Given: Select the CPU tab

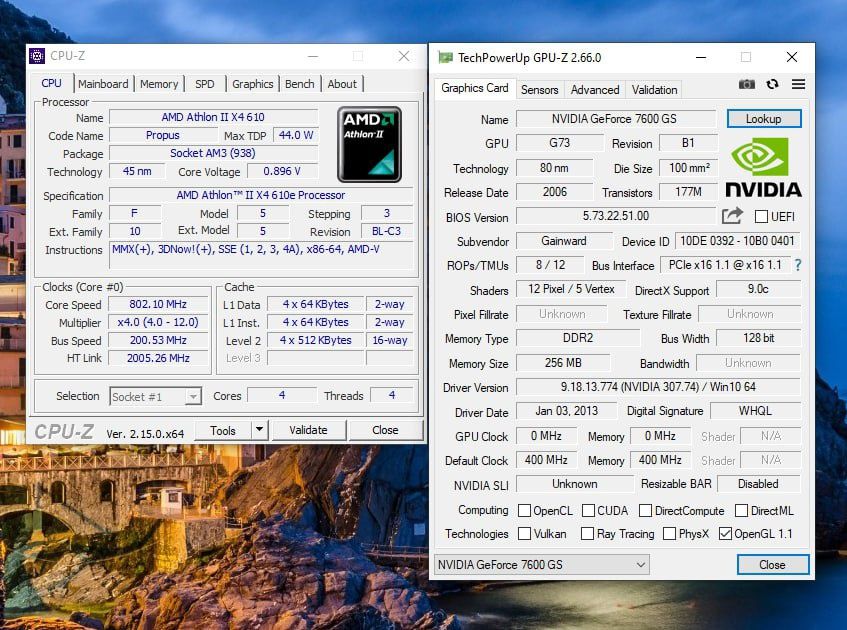Looking at the screenshot, I should (52, 83).
